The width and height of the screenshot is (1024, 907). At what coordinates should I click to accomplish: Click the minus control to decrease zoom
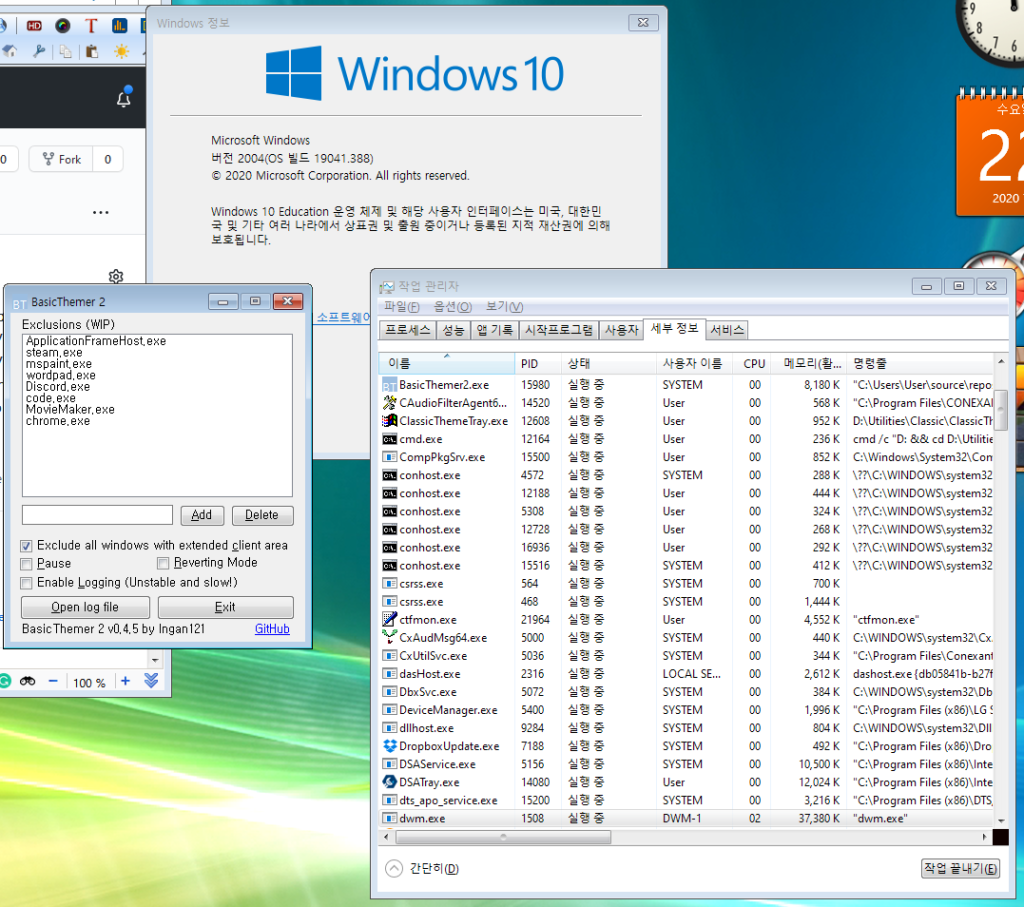[x=53, y=681]
